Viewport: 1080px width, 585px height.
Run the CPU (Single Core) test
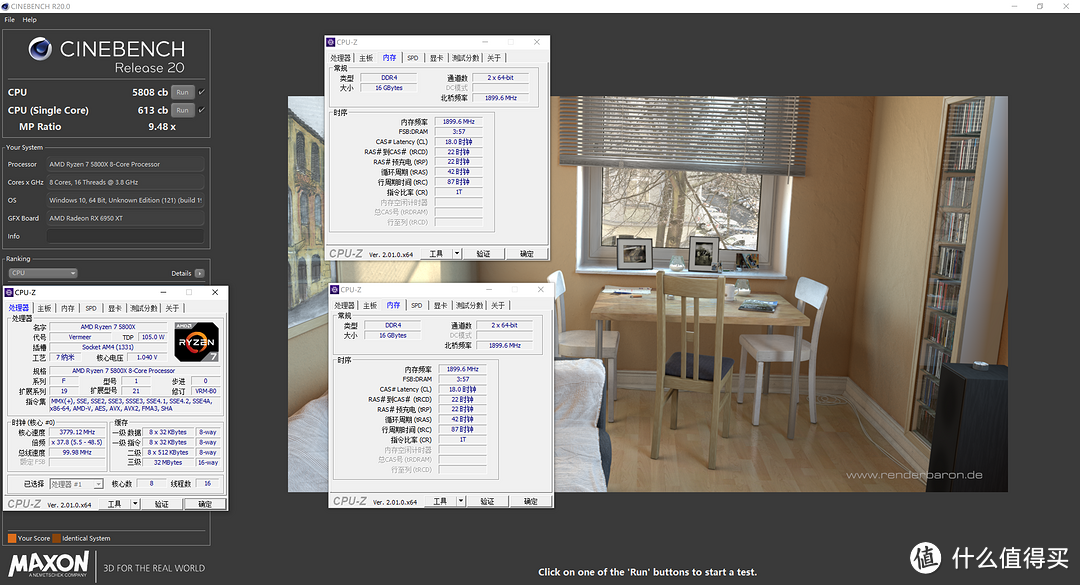point(183,110)
